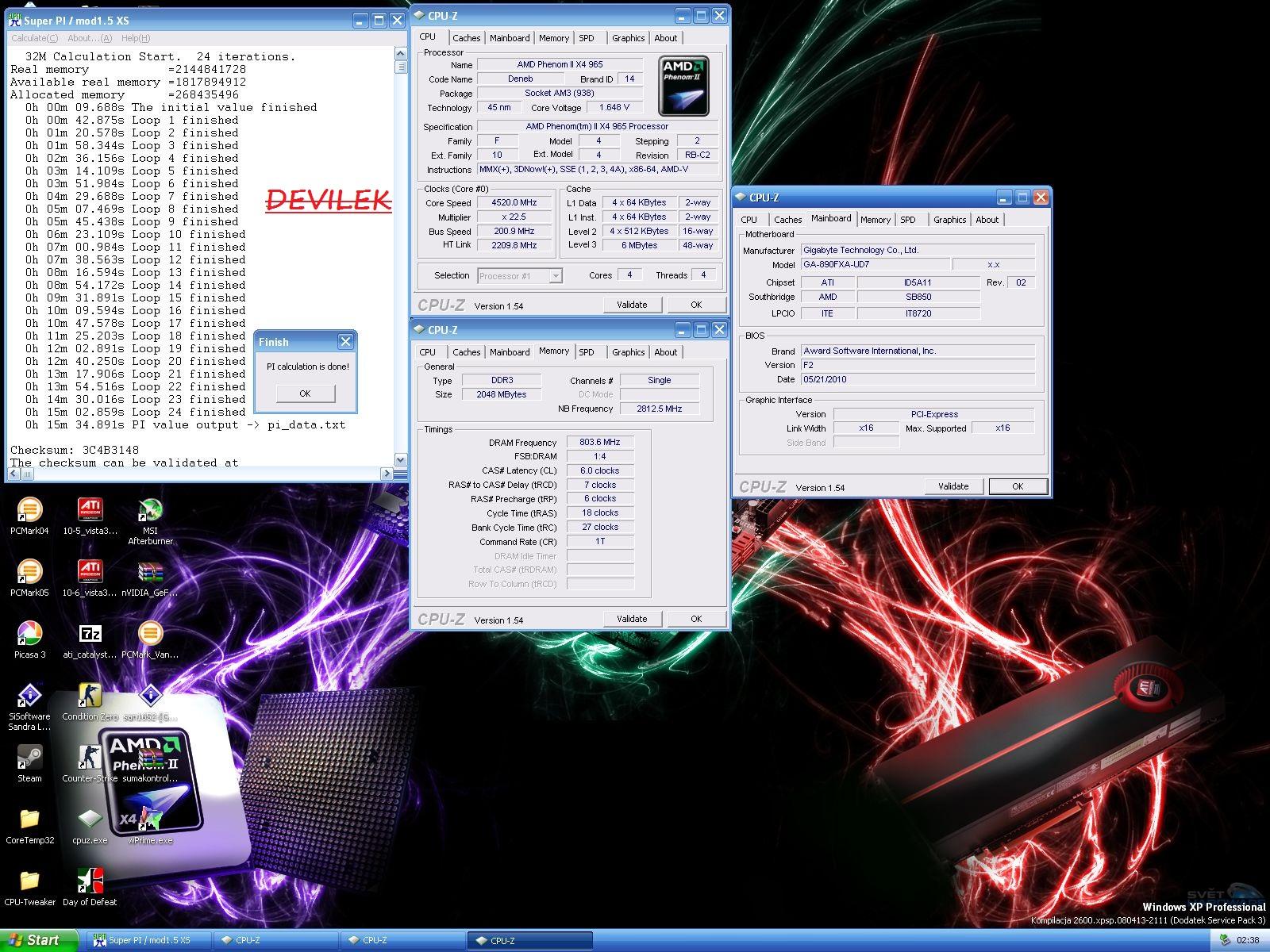Click the motherboard Model GA-890FXA-UD7 field
1270x952 pixels.
pos(874,265)
